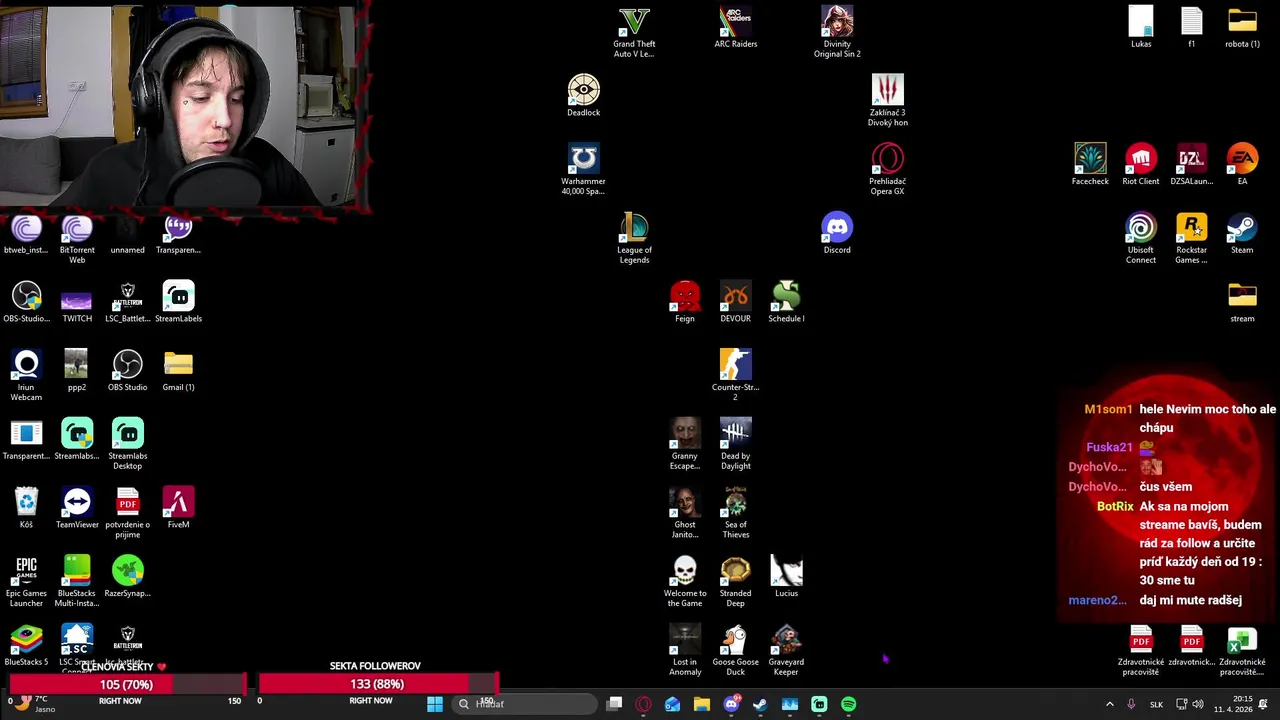Click the Goose Goose Duck shortcut
The width and height of the screenshot is (1280, 720).
735,650
